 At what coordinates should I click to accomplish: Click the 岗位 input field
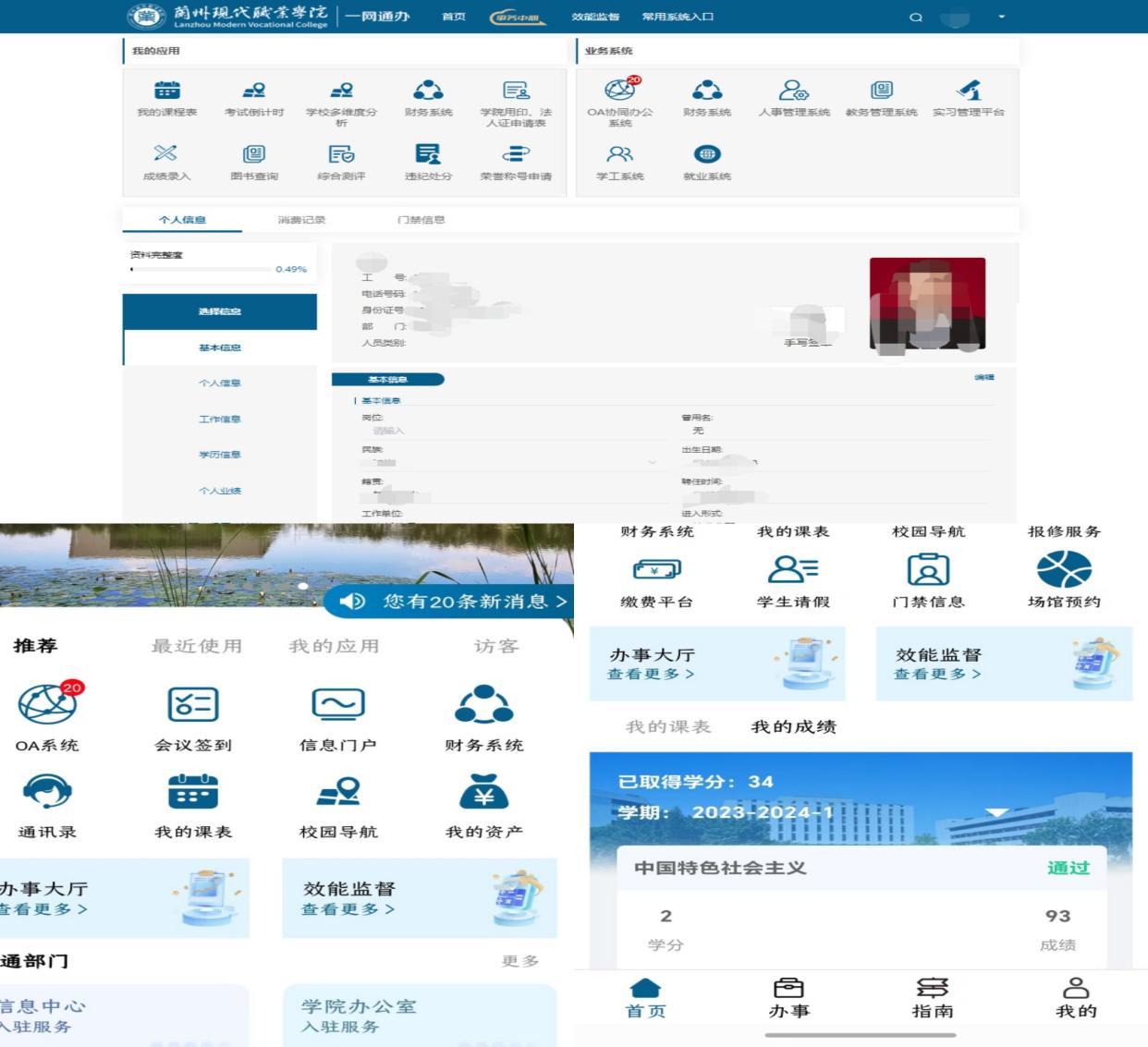click(x=508, y=431)
